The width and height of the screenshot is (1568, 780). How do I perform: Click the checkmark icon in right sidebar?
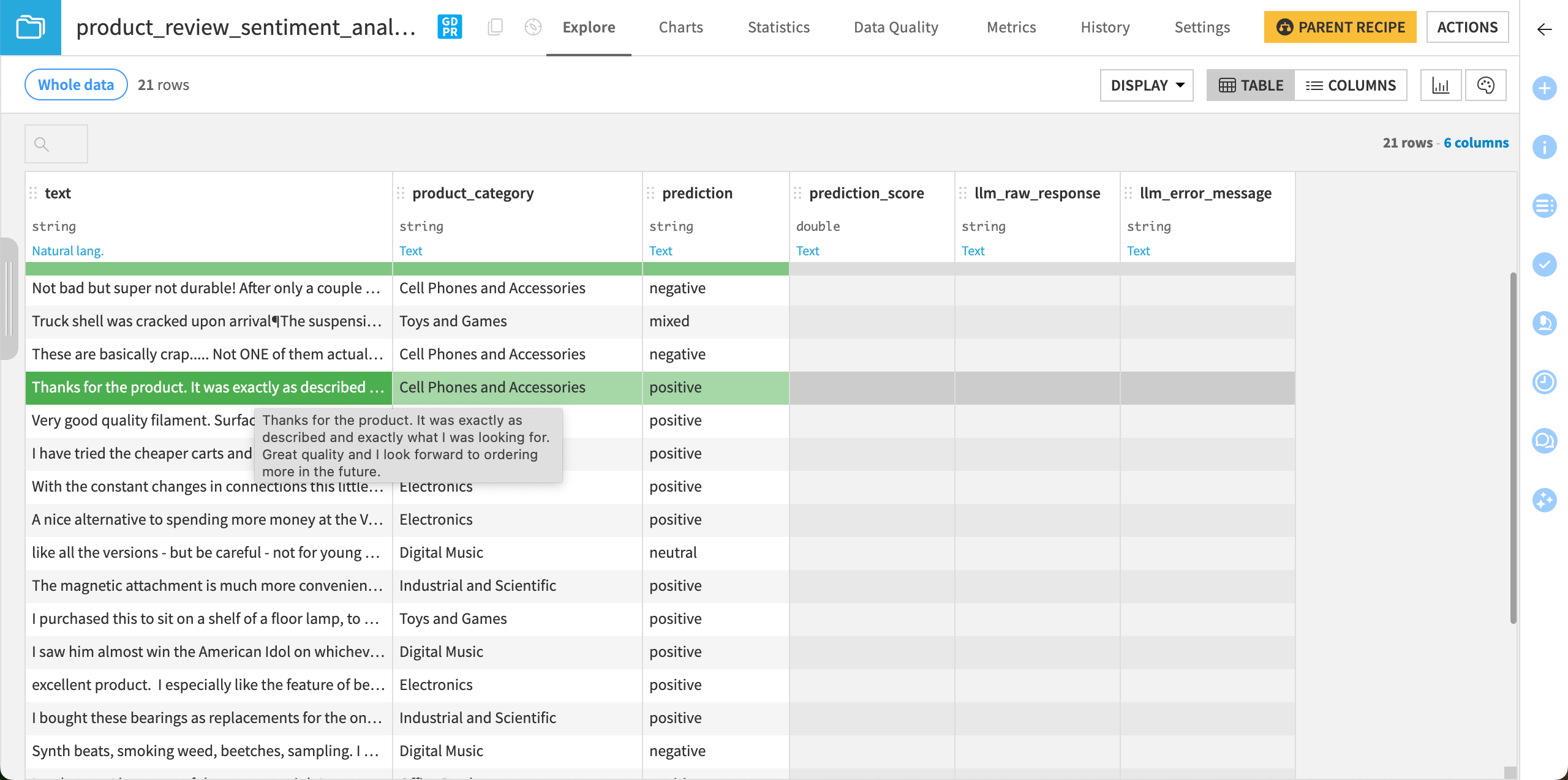1545,264
